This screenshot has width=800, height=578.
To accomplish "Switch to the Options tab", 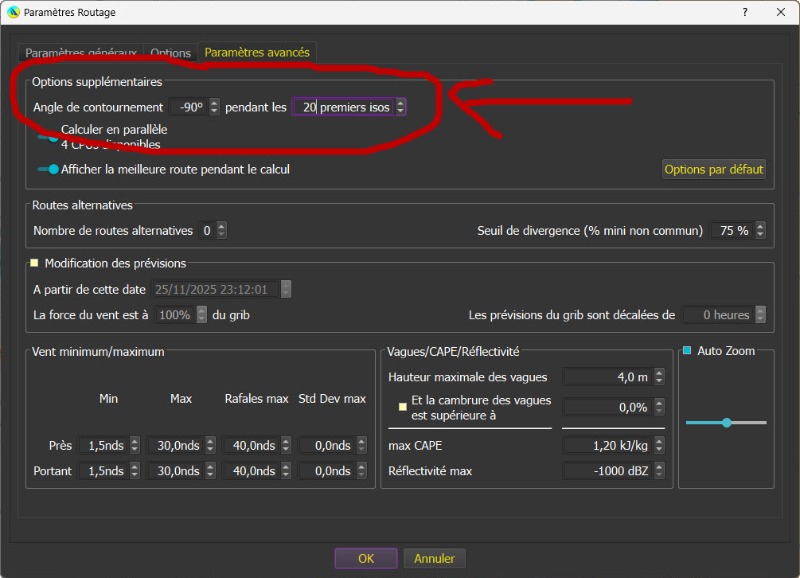I will (171, 53).
